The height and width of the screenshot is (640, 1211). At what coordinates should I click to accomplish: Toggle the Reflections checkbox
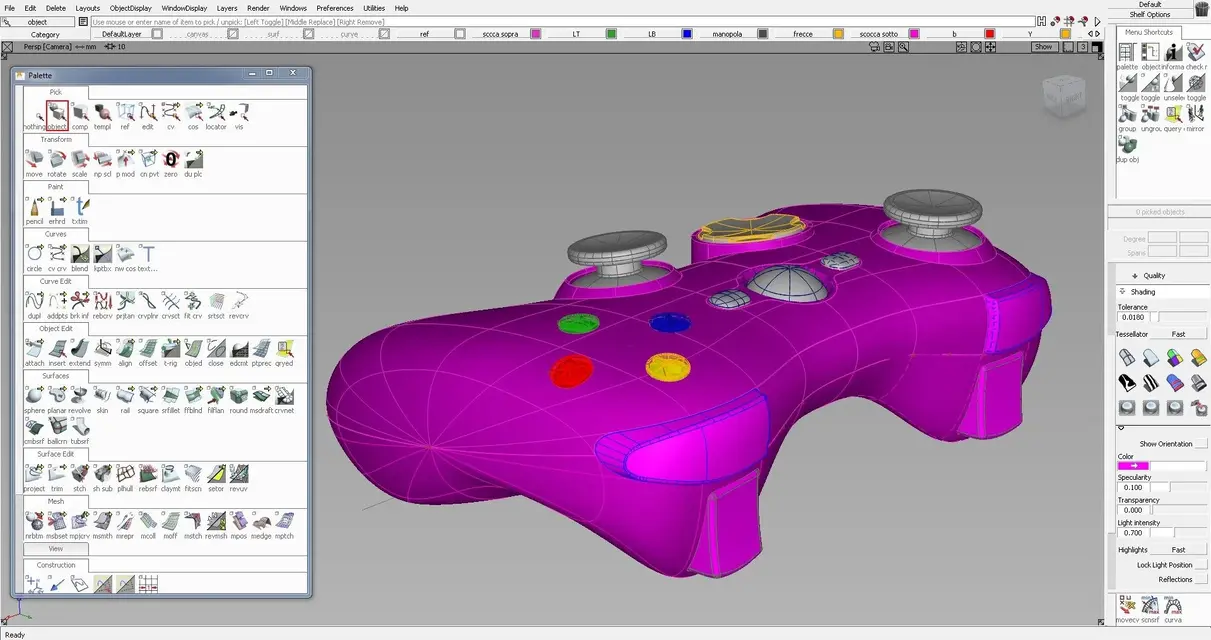coord(1203,579)
